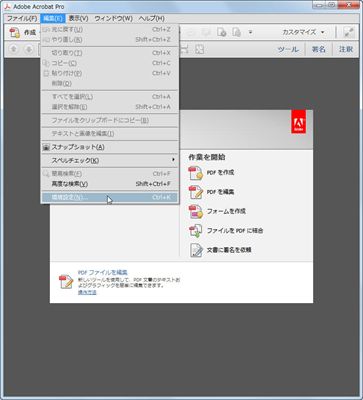Viewport: 363px width, 400px height.
Task: Toggle read mode with the expand-arrows icon
Action: click(349, 32)
